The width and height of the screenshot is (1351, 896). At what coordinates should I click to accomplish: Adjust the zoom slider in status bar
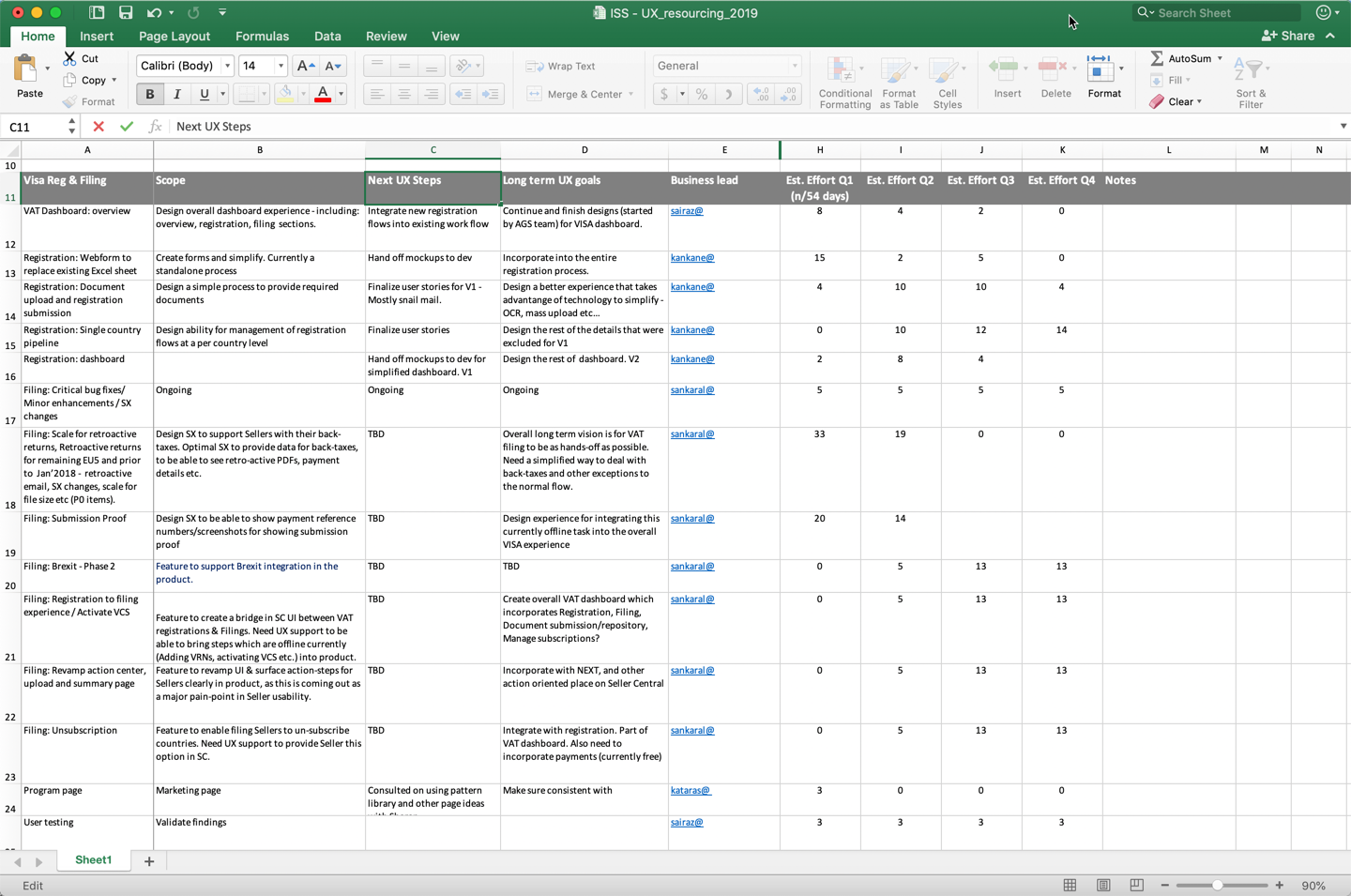[x=1217, y=886]
